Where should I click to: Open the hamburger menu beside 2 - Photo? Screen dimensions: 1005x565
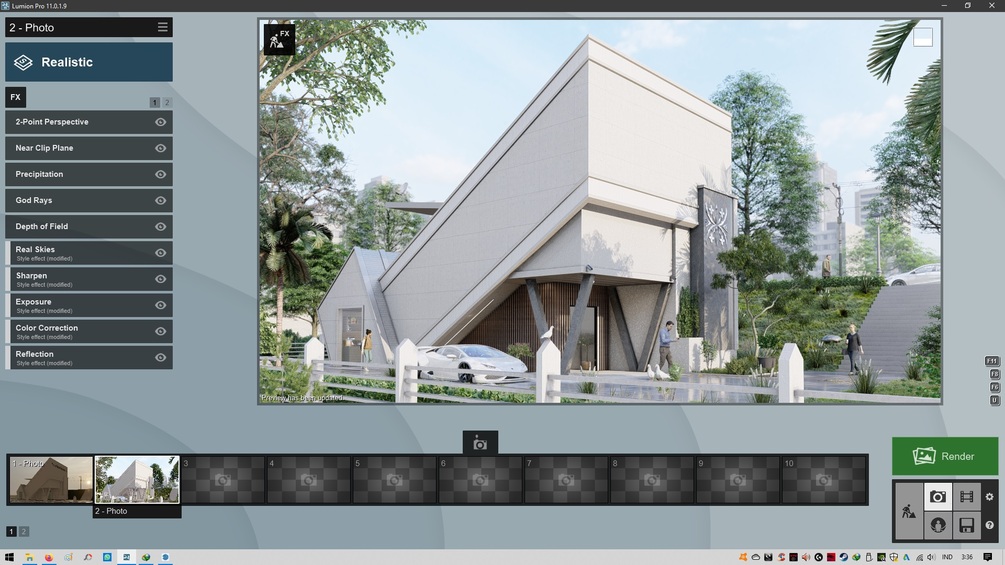(162, 27)
